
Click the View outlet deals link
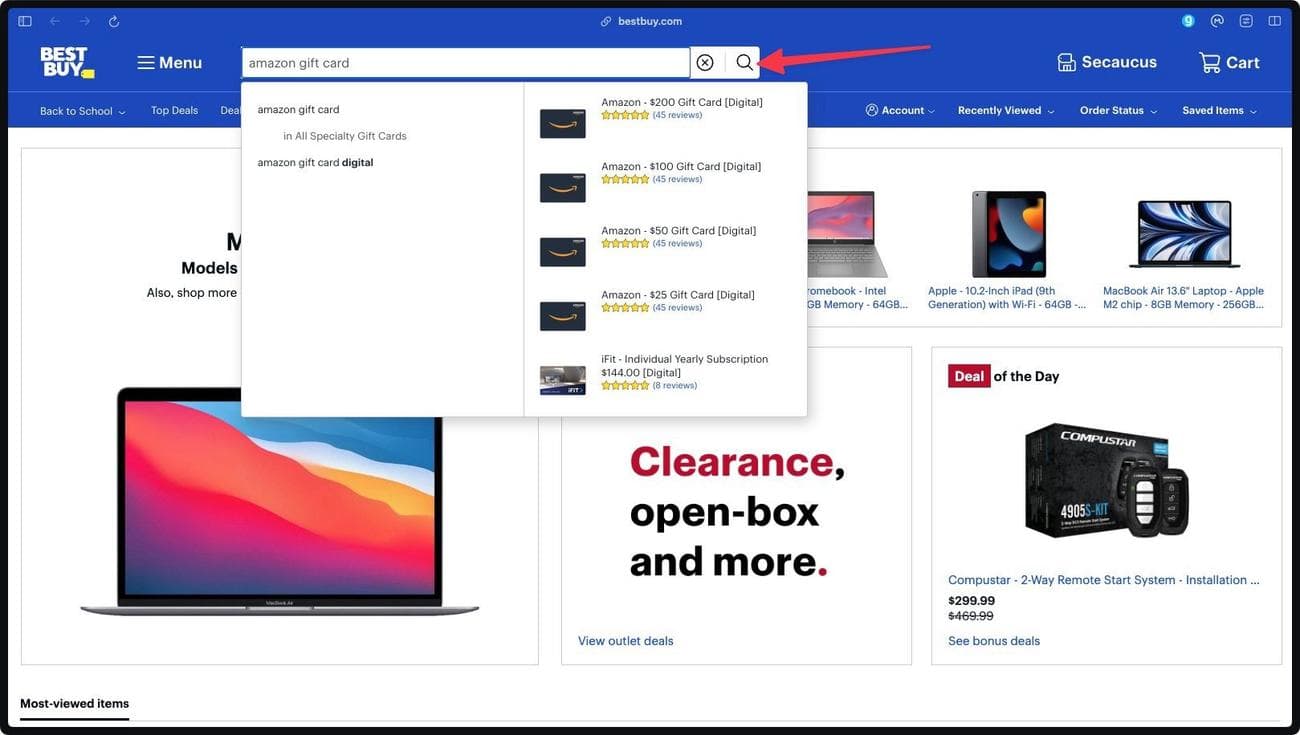tap(625, 641)
